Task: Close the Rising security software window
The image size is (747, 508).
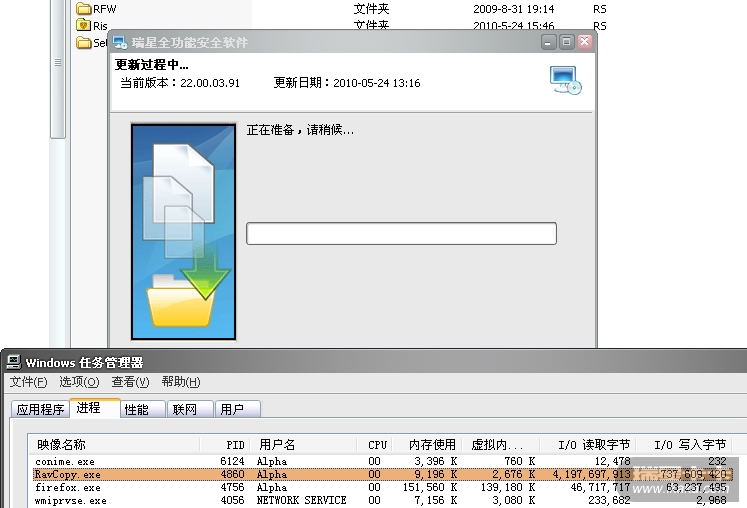Action: click(x=585, y=42)
